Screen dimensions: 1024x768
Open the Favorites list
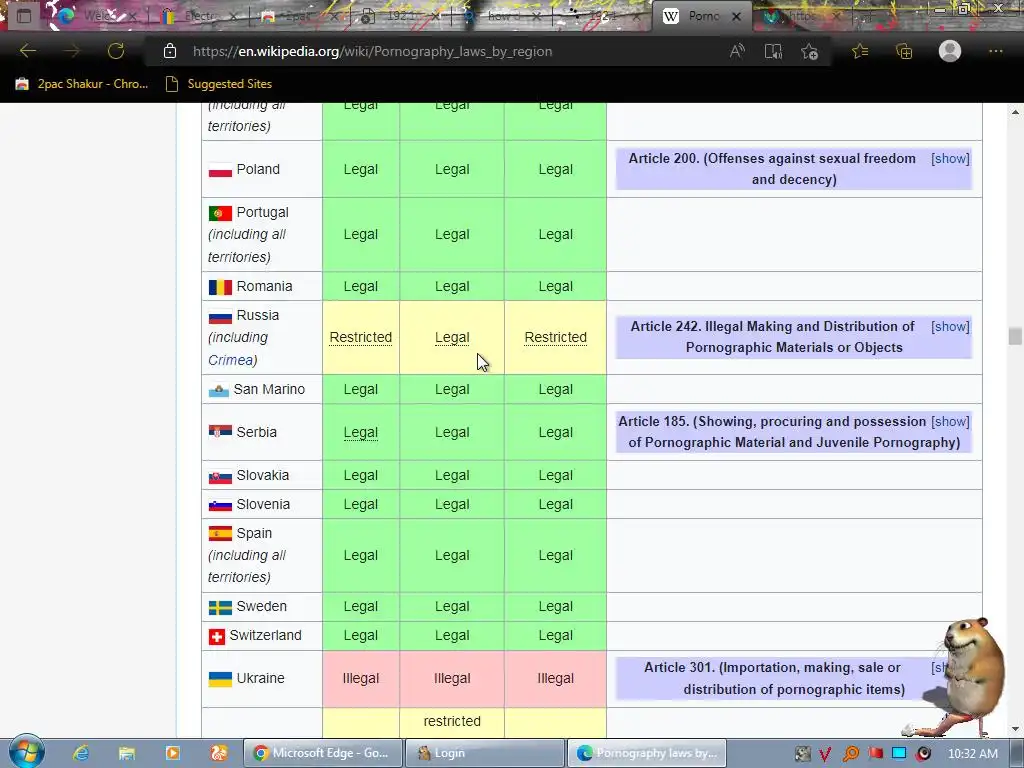click(x=860, y=51)
